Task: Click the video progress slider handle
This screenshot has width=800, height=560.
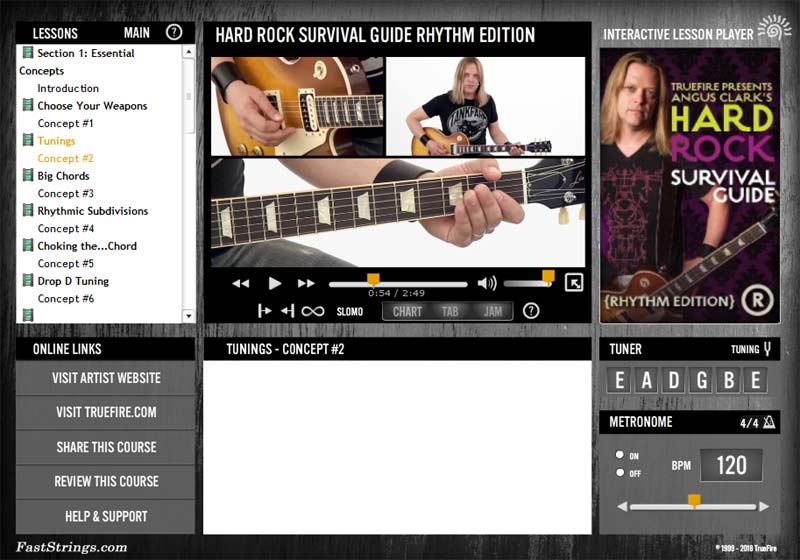Action: point(373,279)
